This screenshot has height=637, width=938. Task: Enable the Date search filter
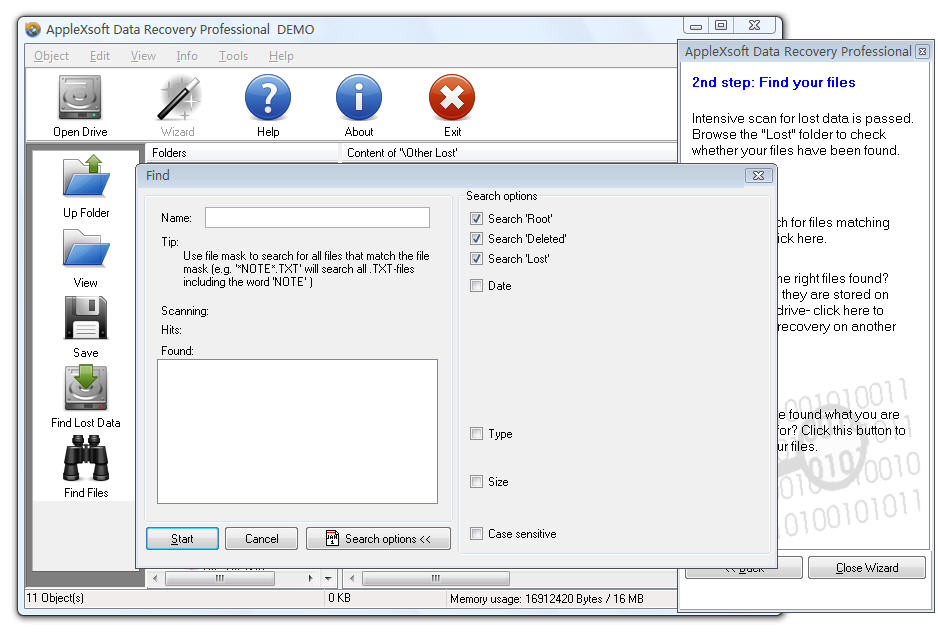click(476, 285)
